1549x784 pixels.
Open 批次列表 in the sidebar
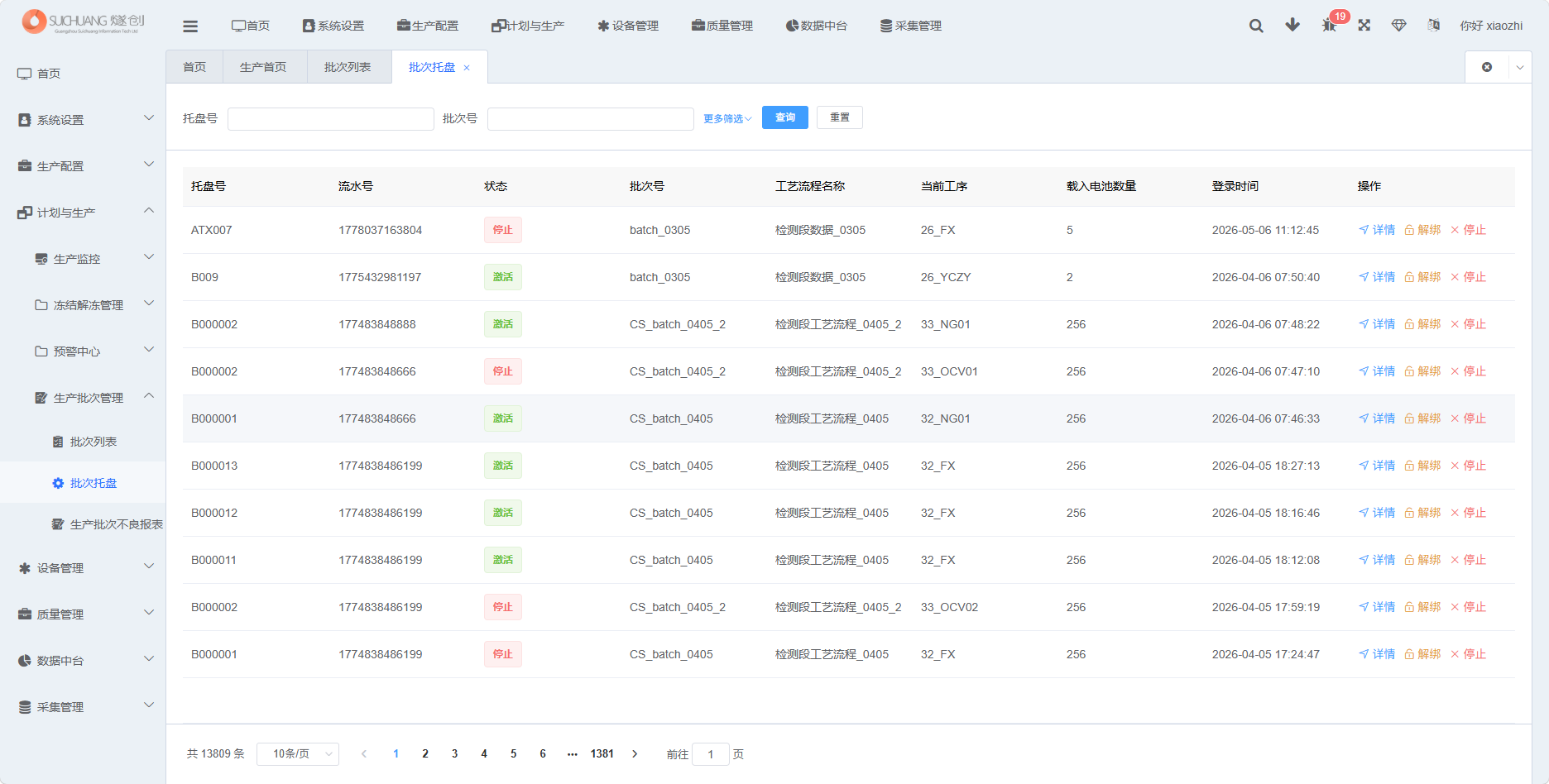[x=83, y=442]
